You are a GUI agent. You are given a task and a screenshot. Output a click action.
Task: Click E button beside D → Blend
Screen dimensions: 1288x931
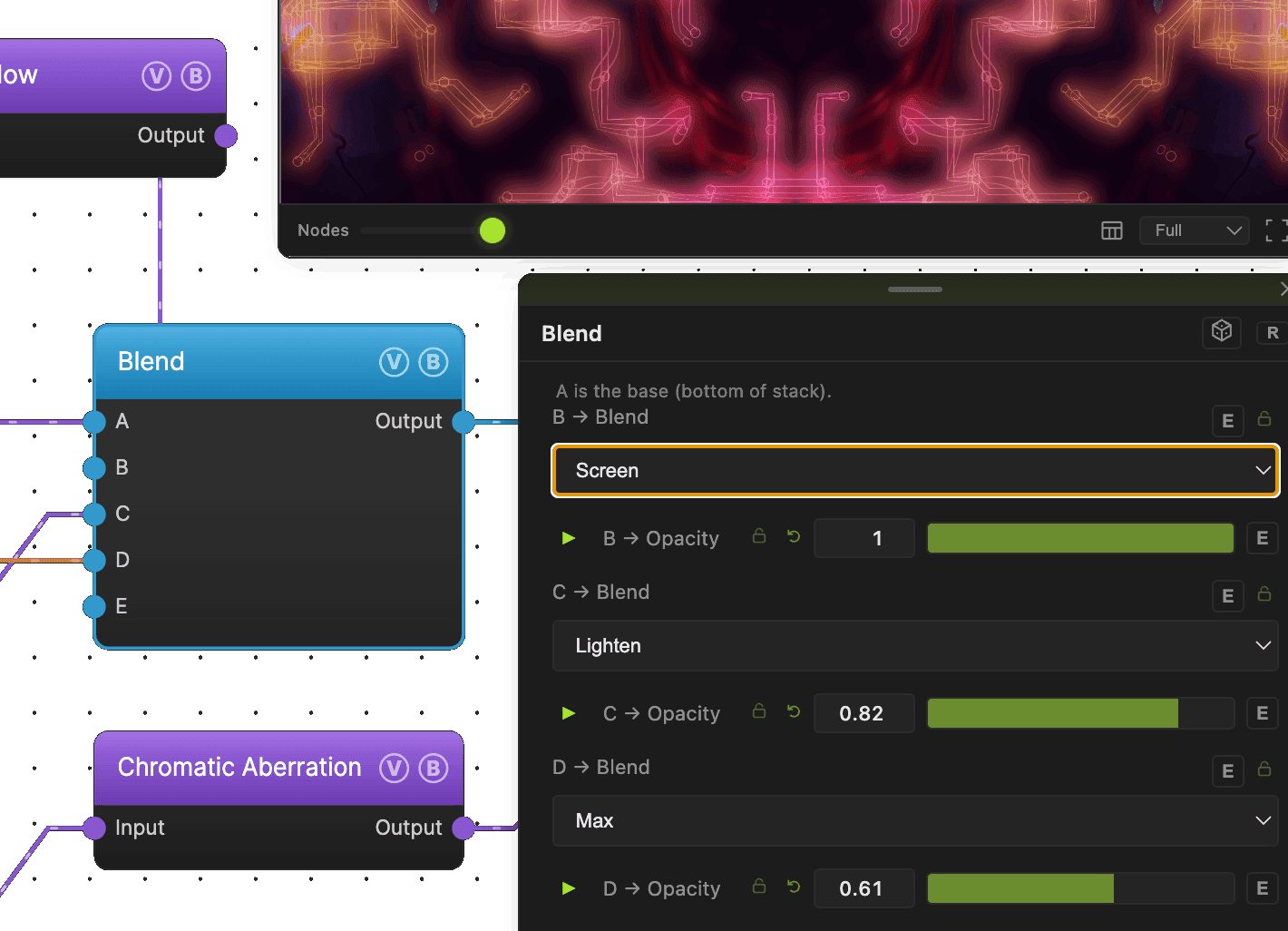tap(1228, 771)
